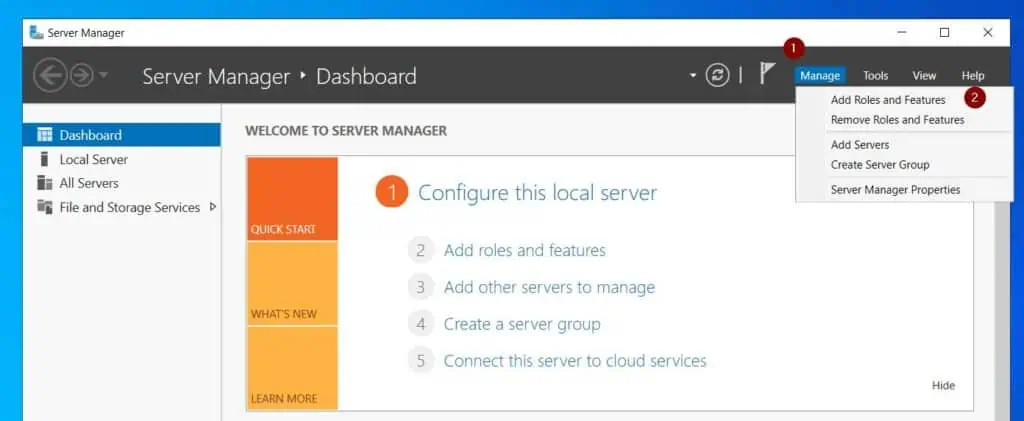Viewport: 1024px width, 421px height.
Task: Click Add other servers to manage
Action: tap(549, 287)
